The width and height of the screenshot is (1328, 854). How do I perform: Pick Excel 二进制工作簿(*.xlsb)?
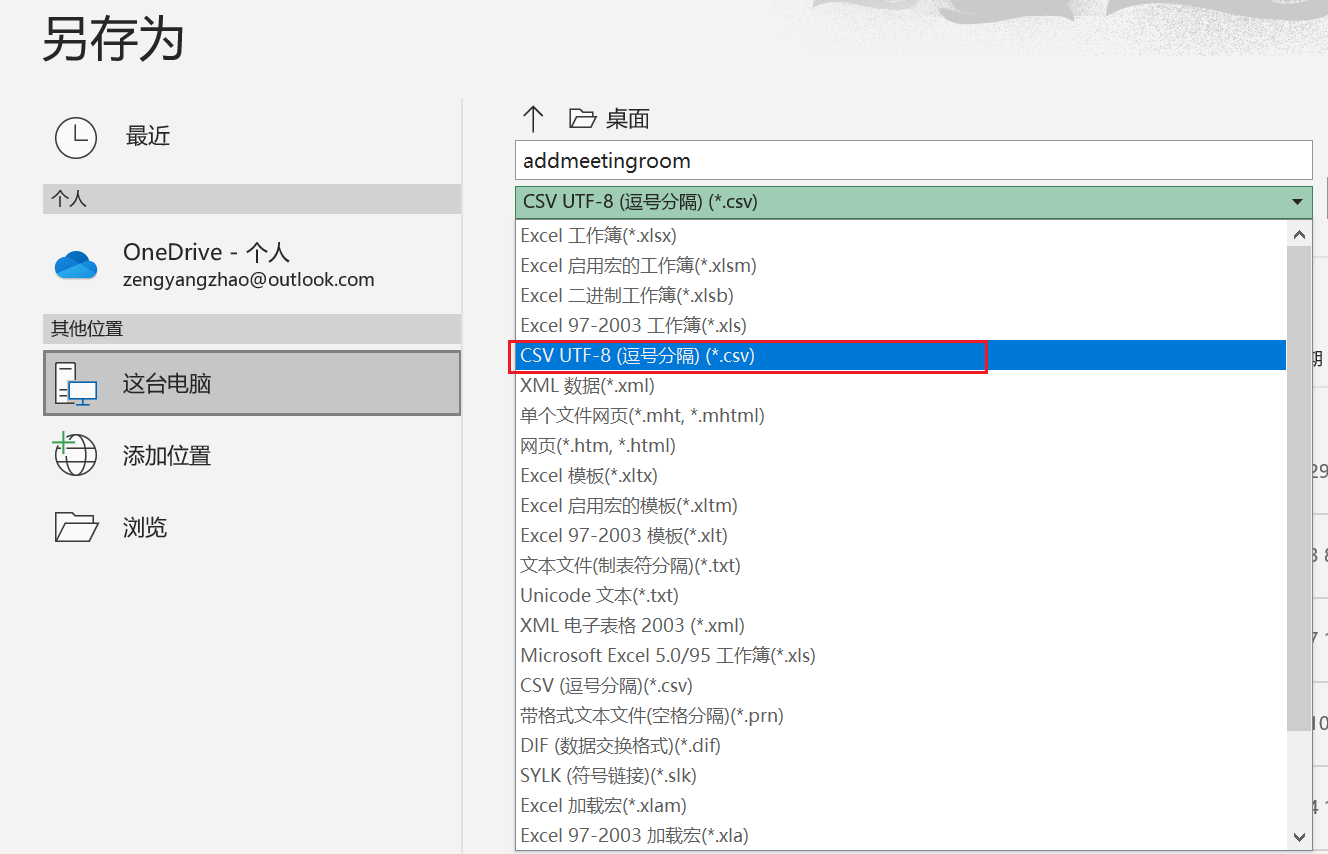pos(901,296)
